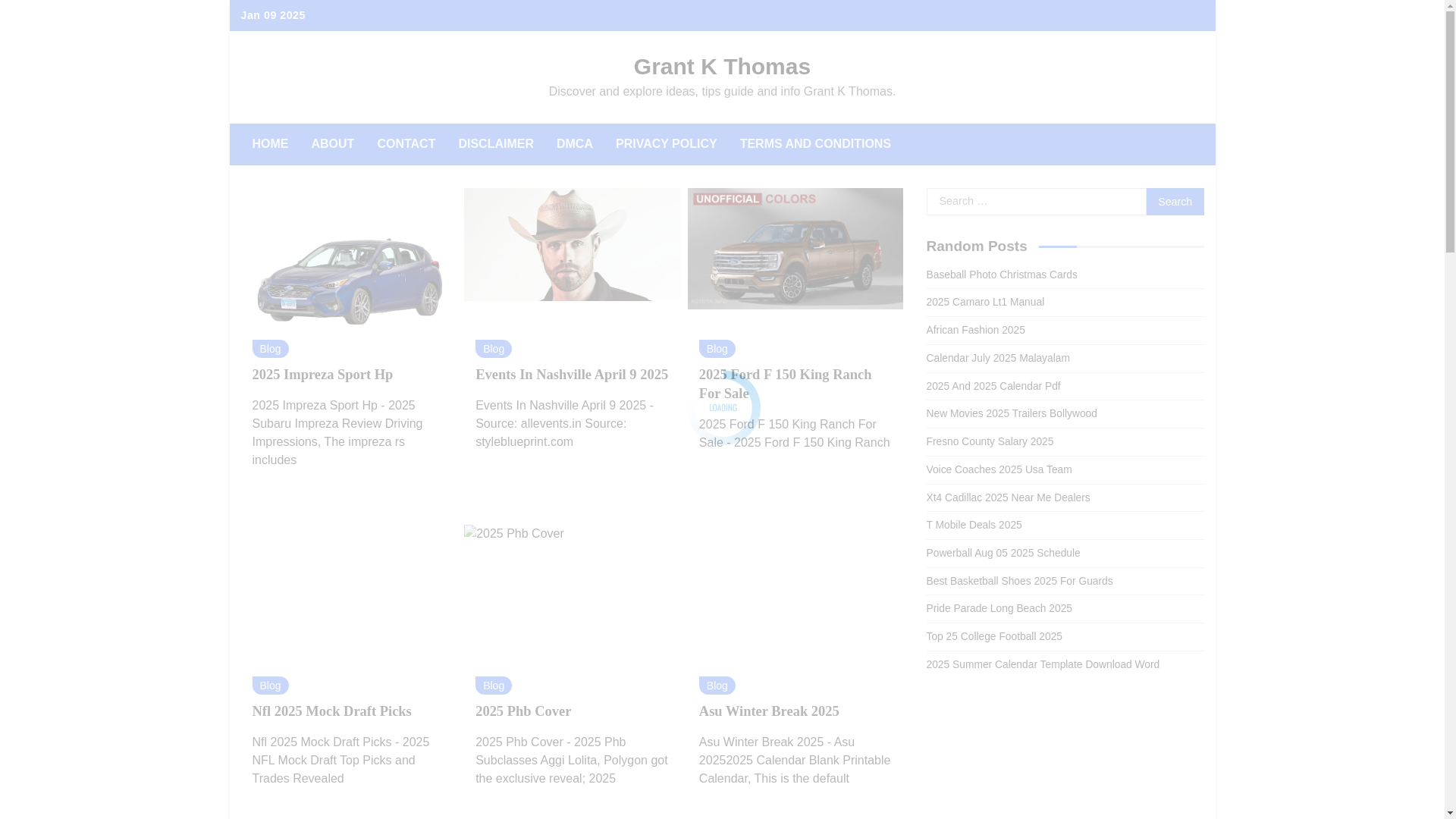Click Blog tag above 2025 Ford F 150
1456x819 pixels.
click(717, 349)
